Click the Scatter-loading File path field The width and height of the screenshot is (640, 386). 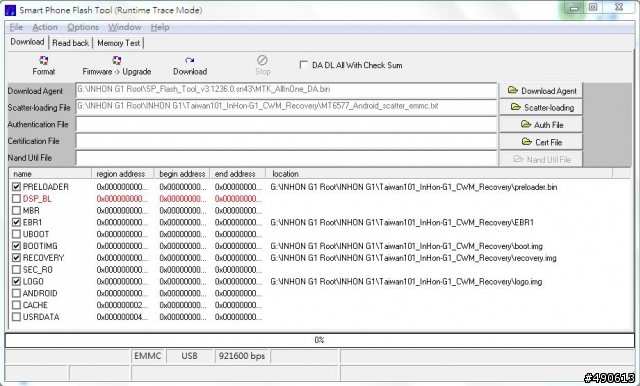[286, 107]
